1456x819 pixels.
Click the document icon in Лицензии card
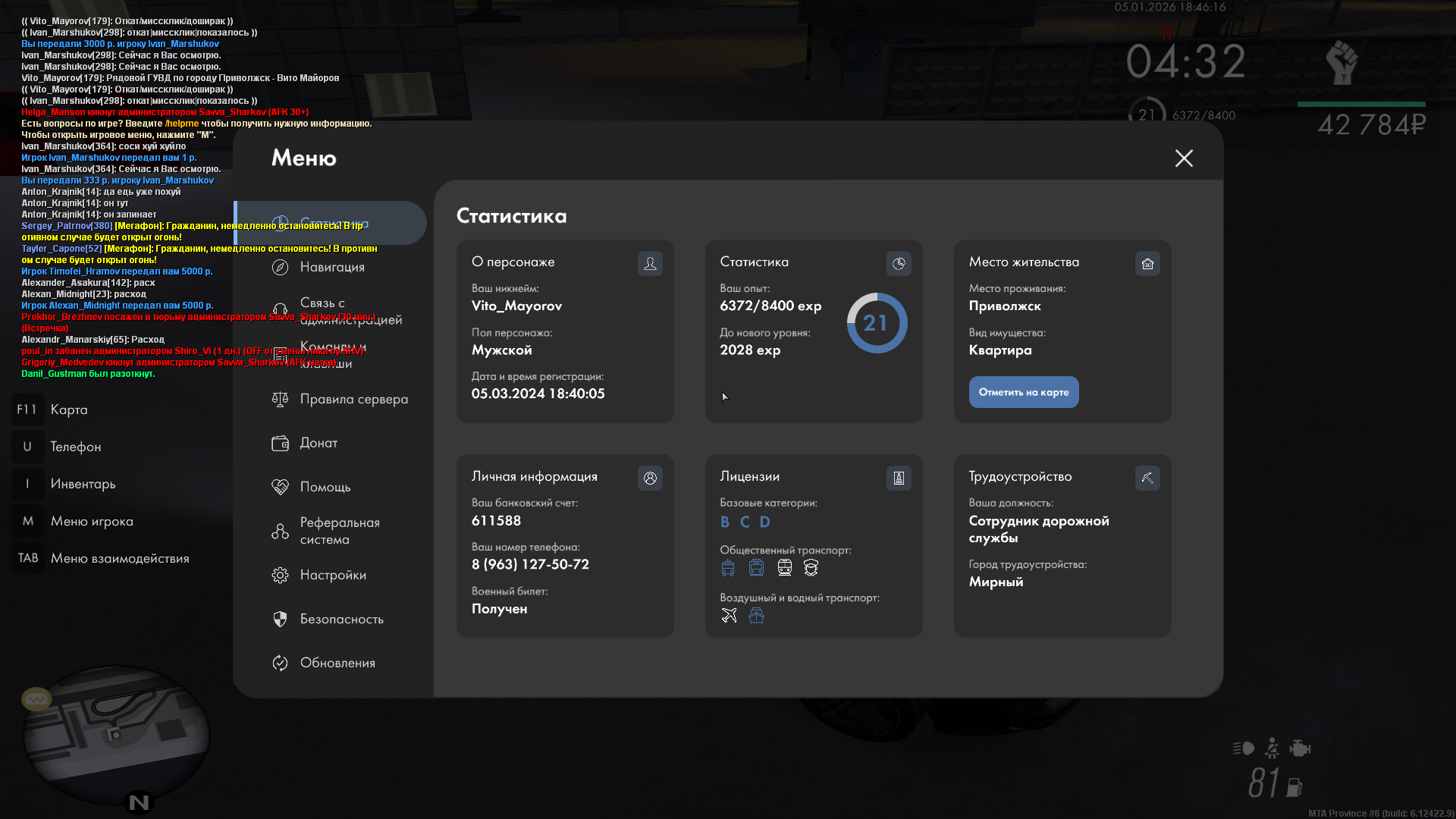click(x=899, y=478)
